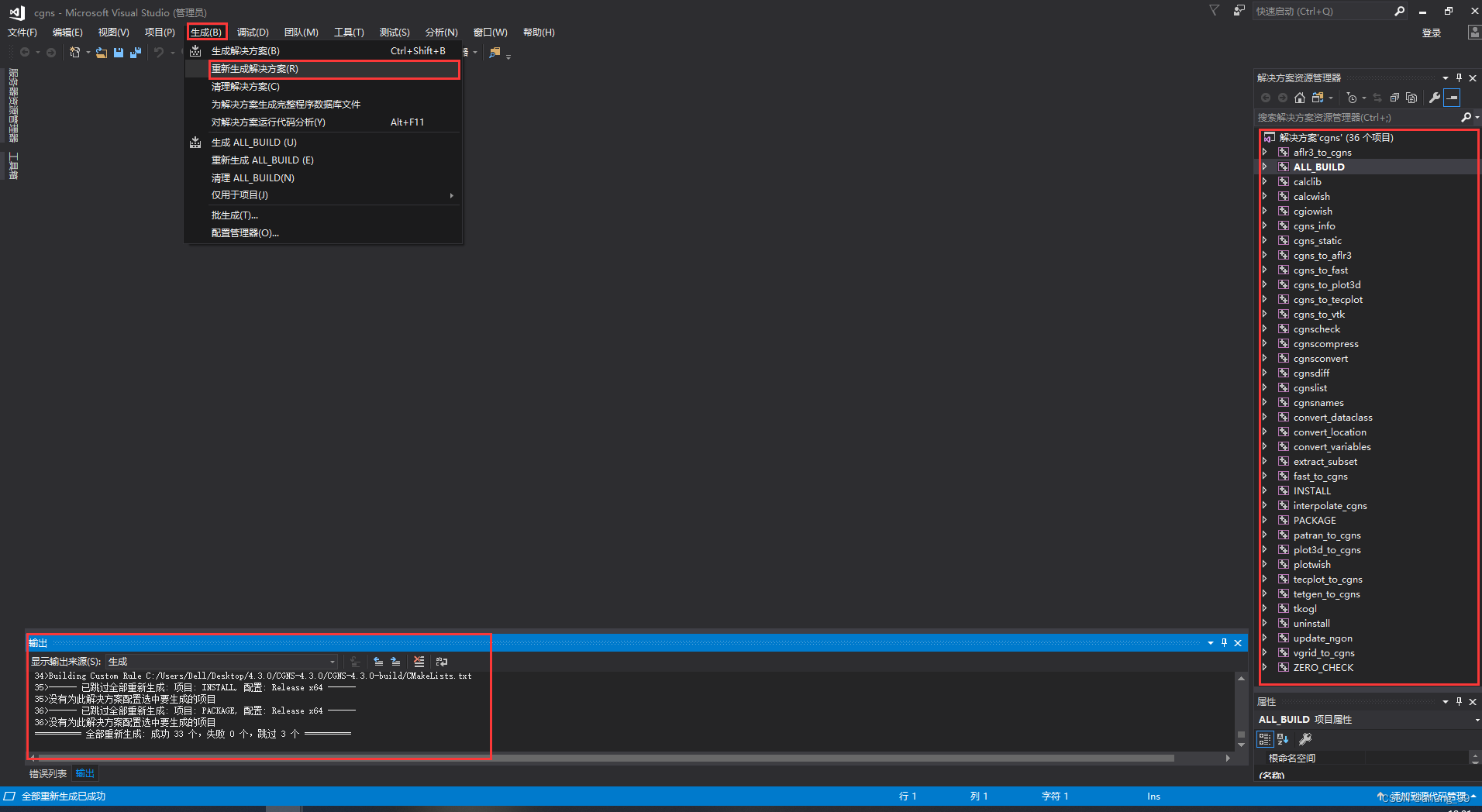Click Collapse All icon in Solution Explorer
The height and width of the screenshot is (812, 1482).
tap(1394, 98)
